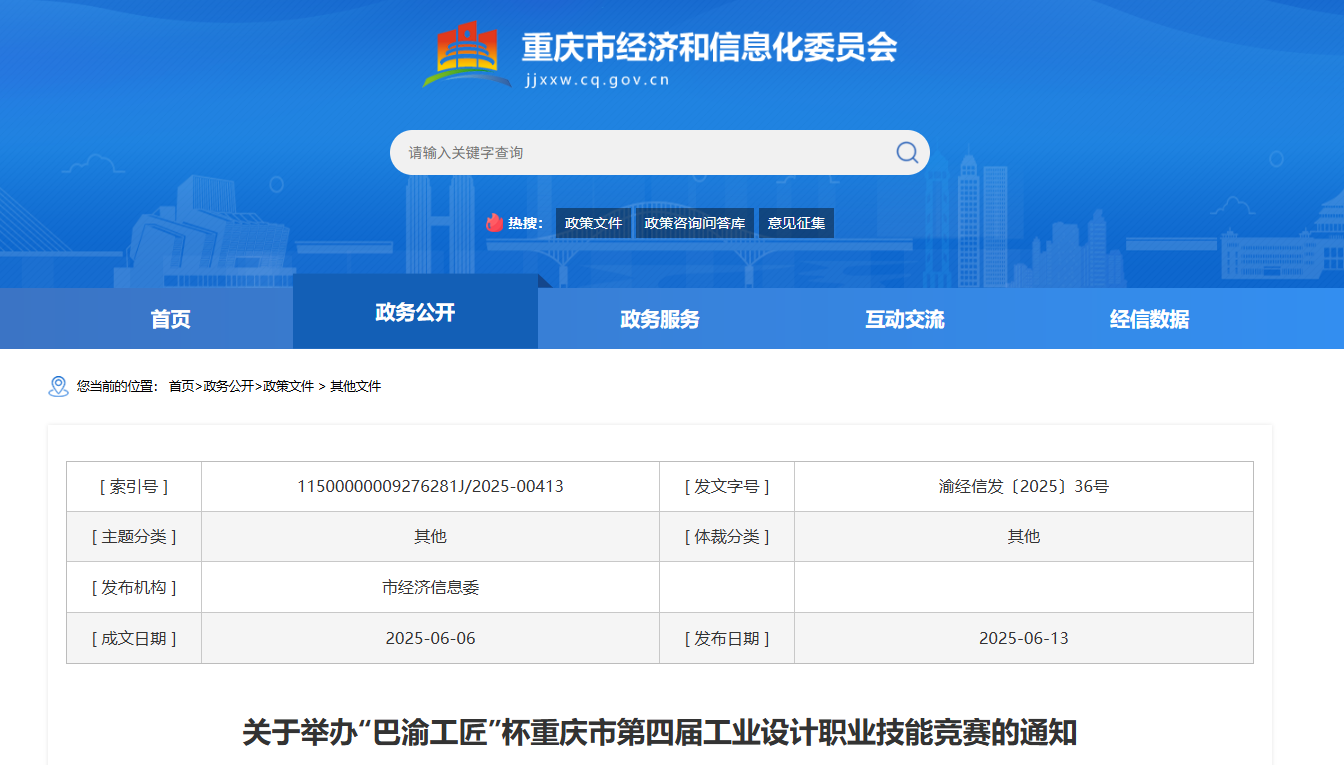Open the 政策咨询问答库 hot search tag
Viewport: 1344px width, 765px height.
pyautogui.click(x=694, y=223)
